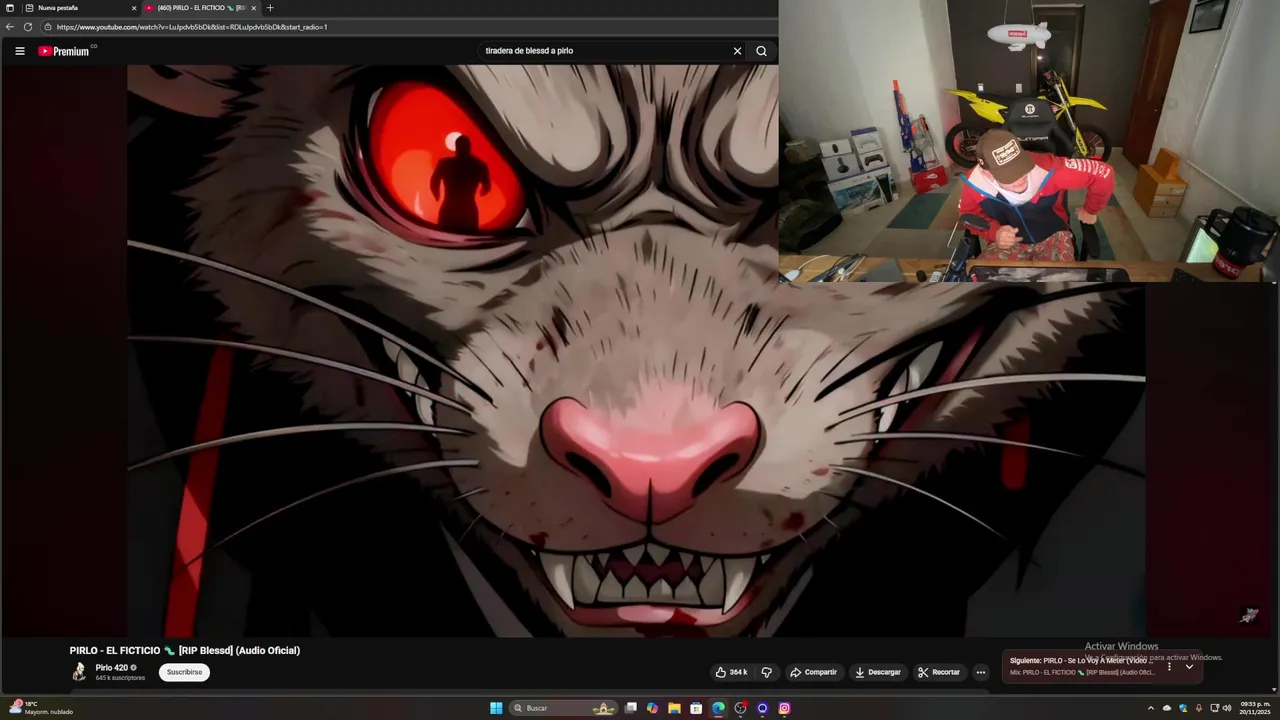Open playlist options three-dot menu
The image size is (1280, 720).
click(1169, 666)
